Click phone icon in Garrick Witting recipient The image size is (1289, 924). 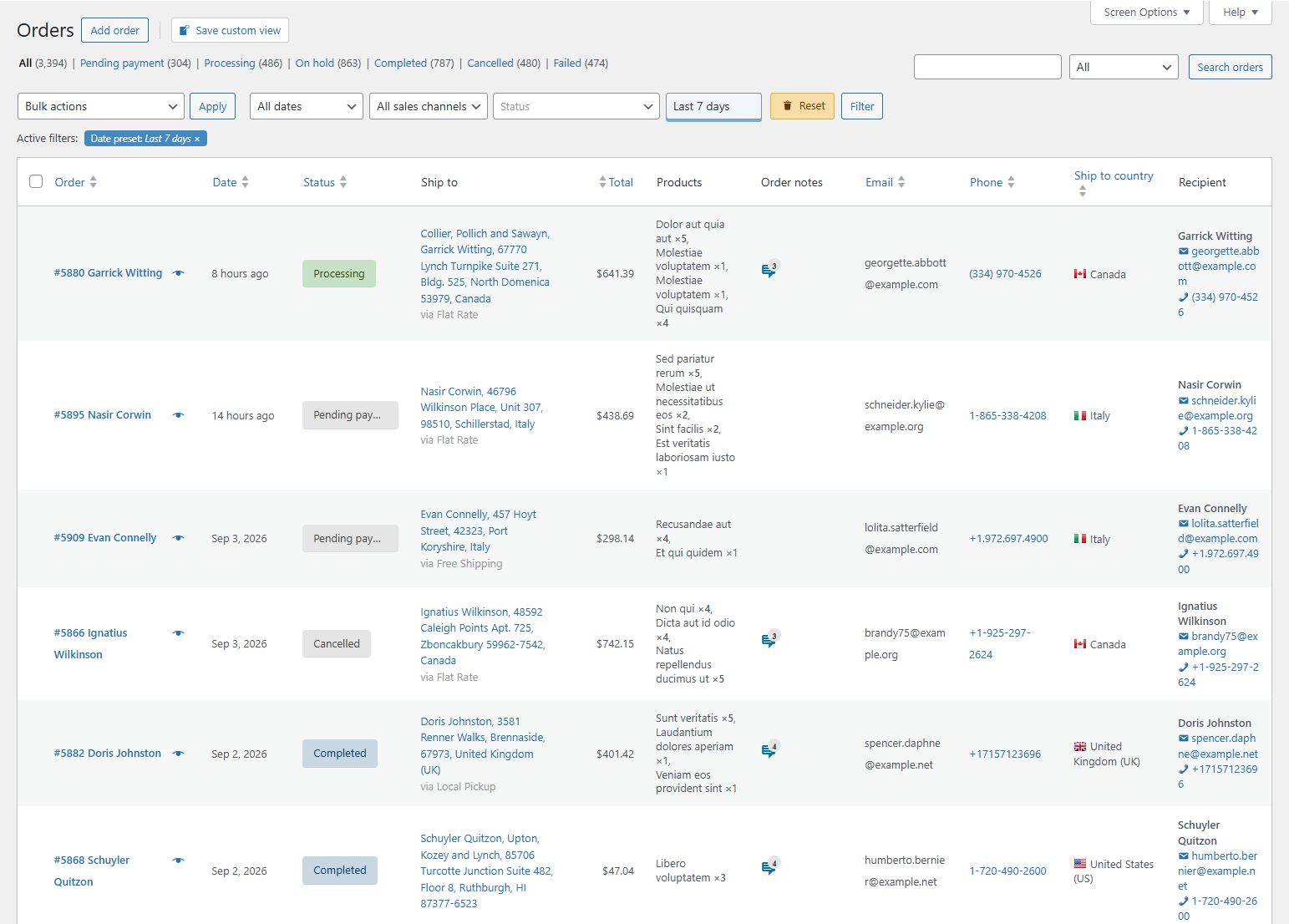1183,297
